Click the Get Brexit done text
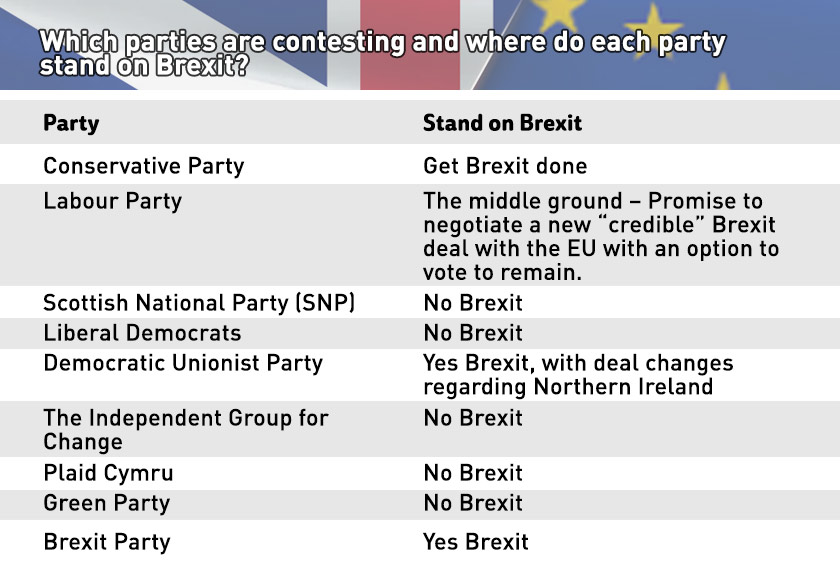The height and width of the screenshot is (570, 840). click(x=505, y=166)
